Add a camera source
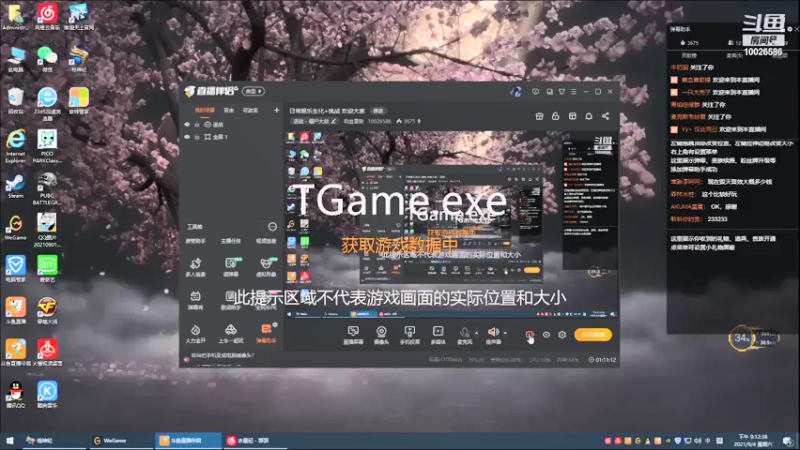This screenshot has height=450, width=800. point(381,335)
